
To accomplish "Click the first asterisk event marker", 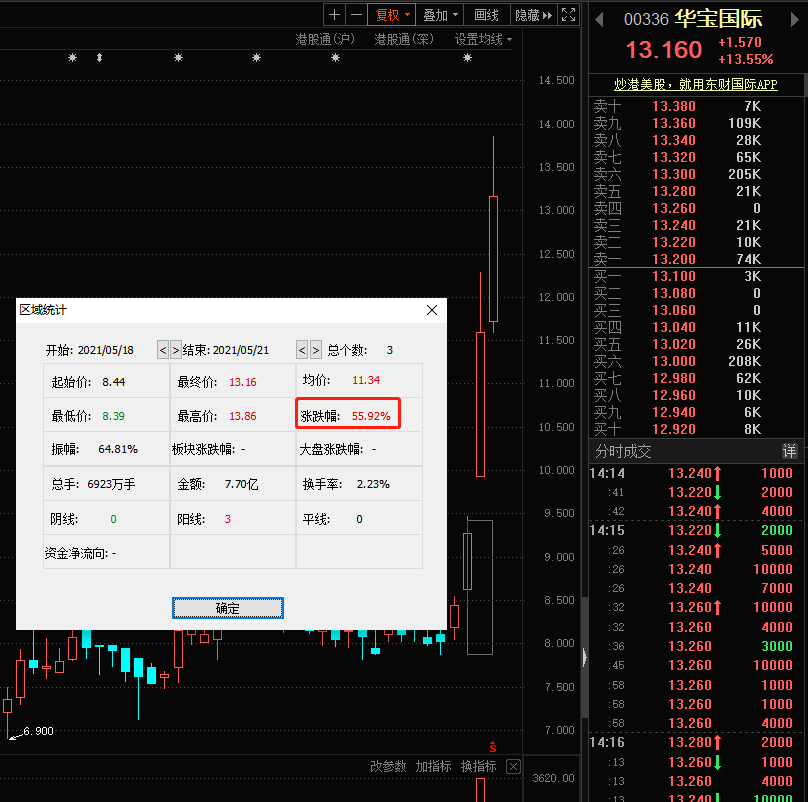I will (x=73, y=58).
